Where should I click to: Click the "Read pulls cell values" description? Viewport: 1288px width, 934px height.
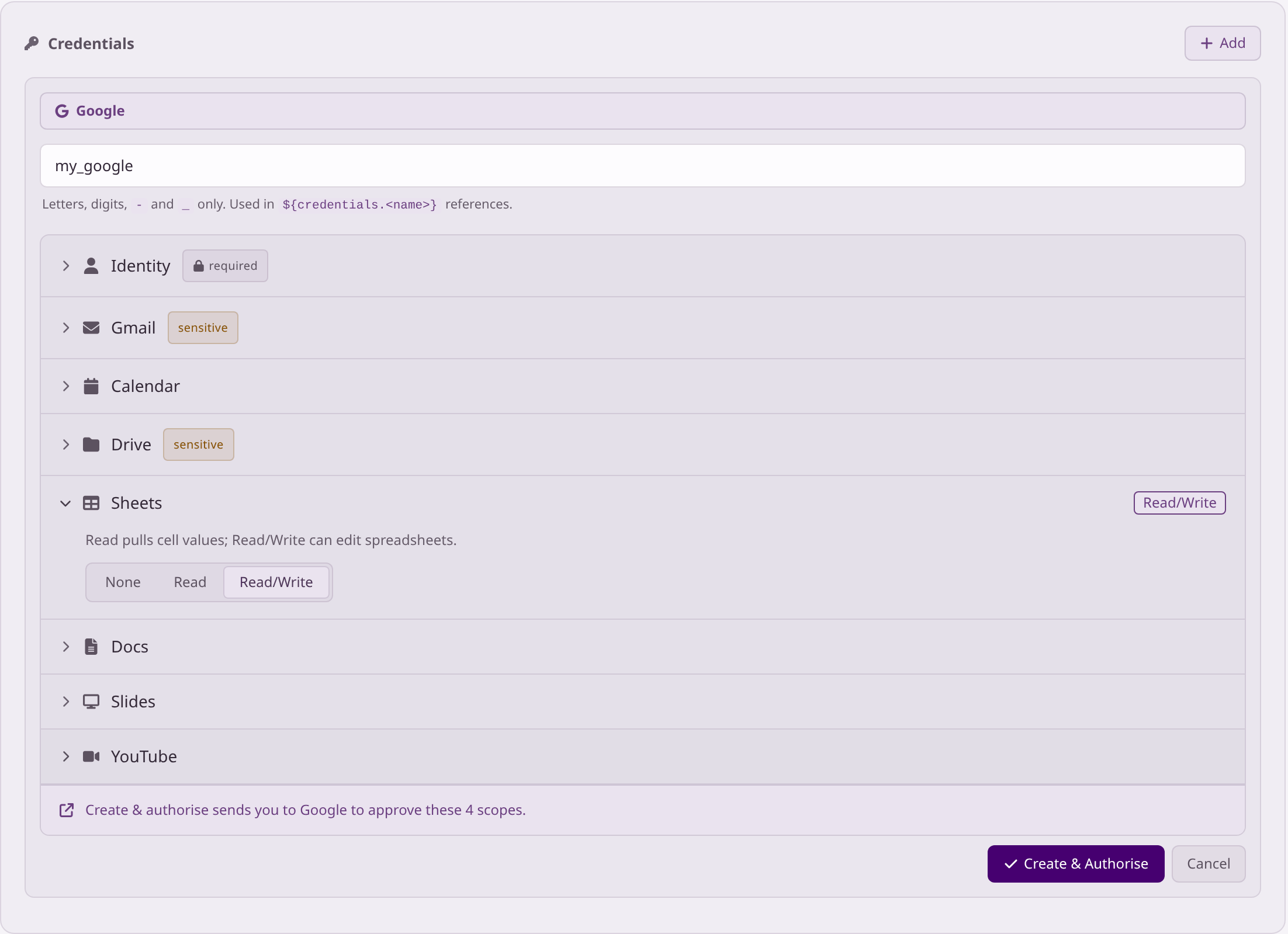pyautogui.click(x=271, y=540)
